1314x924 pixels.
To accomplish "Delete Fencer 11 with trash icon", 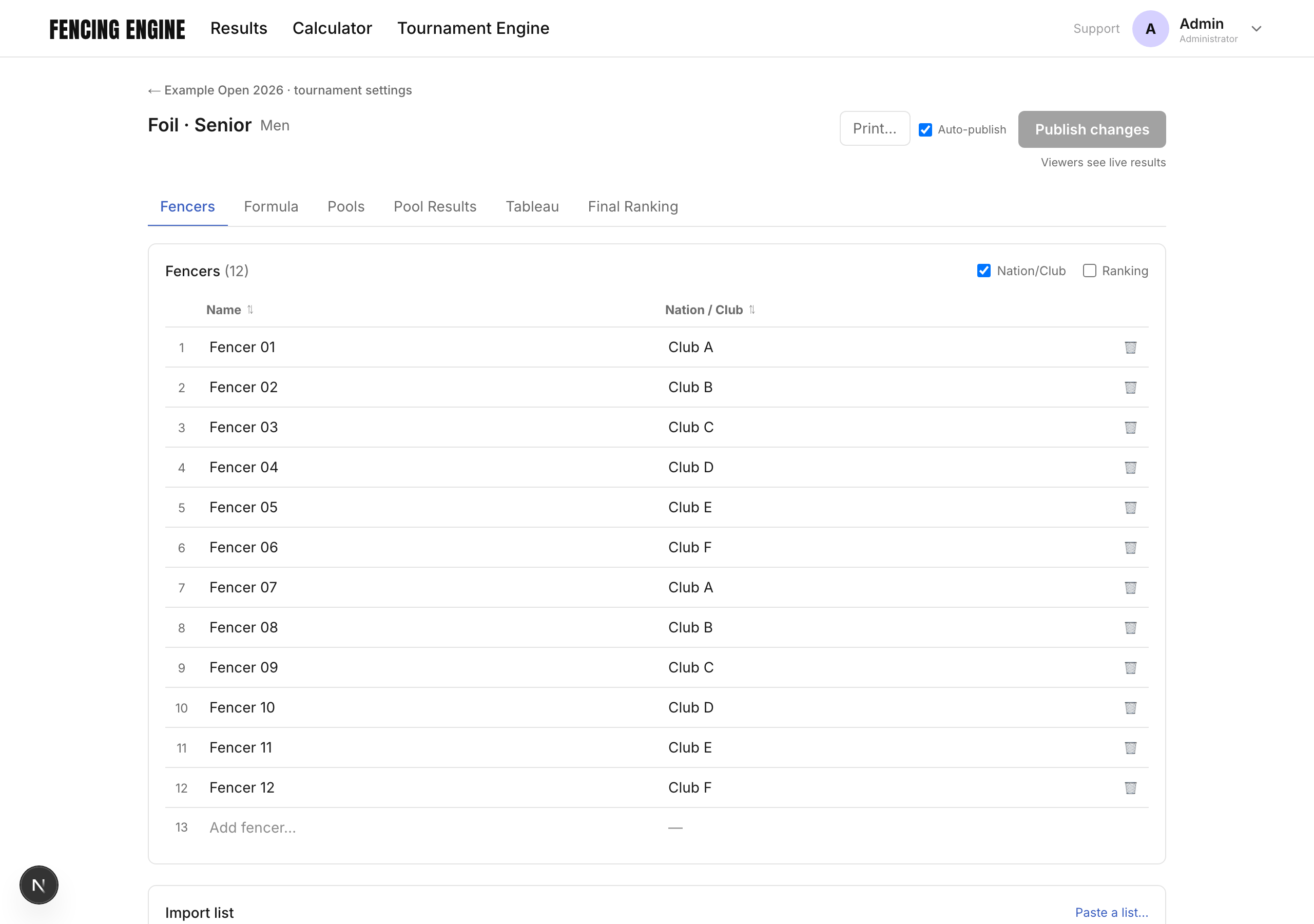I will (x=1130, y=748).
